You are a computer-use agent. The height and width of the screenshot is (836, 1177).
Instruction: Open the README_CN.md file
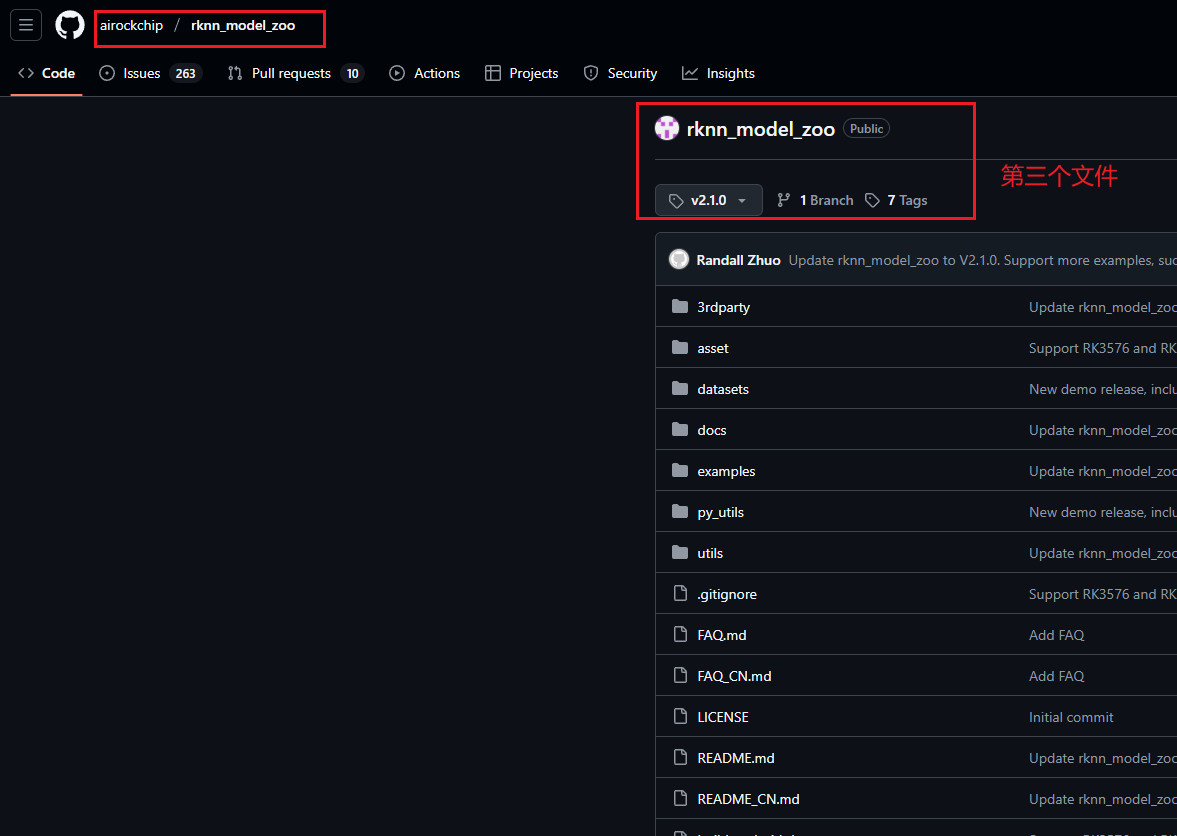(748, 799)
